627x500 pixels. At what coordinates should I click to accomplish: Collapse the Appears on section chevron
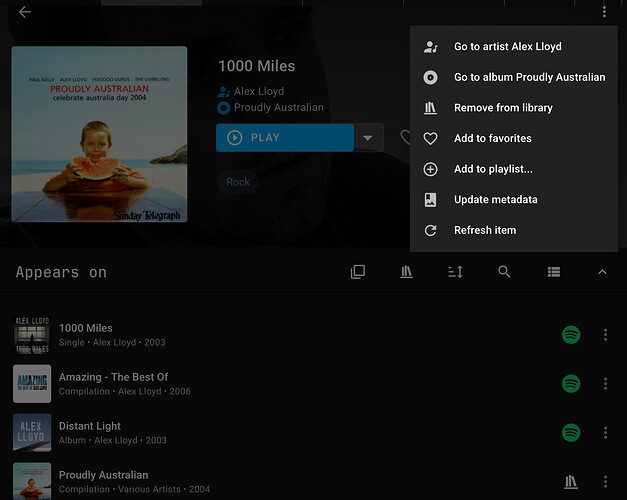point(602,272)
